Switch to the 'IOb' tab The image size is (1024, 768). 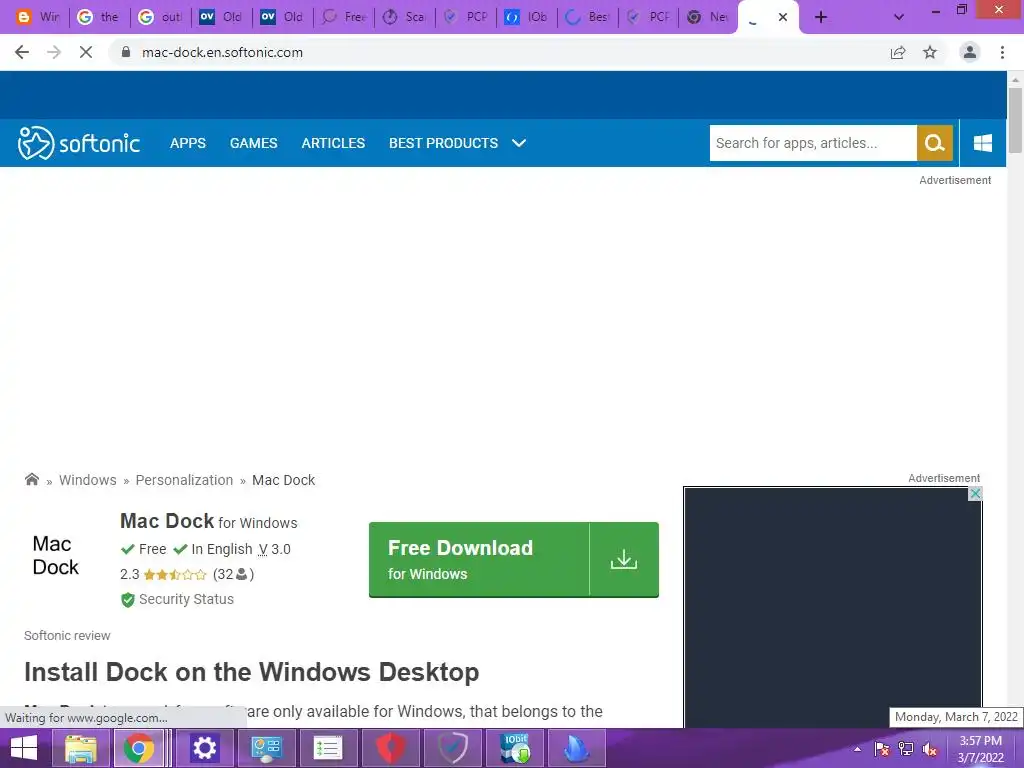tap(526, 17)
